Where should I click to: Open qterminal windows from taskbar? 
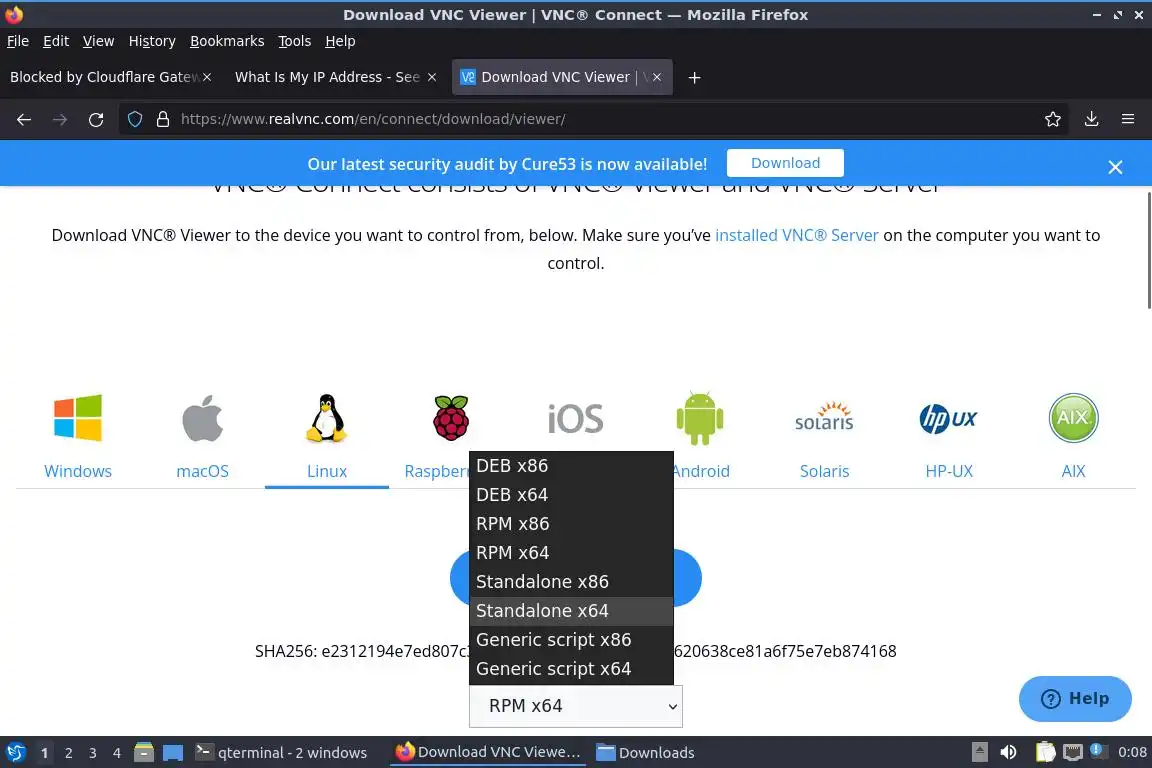tap(281, 753)
